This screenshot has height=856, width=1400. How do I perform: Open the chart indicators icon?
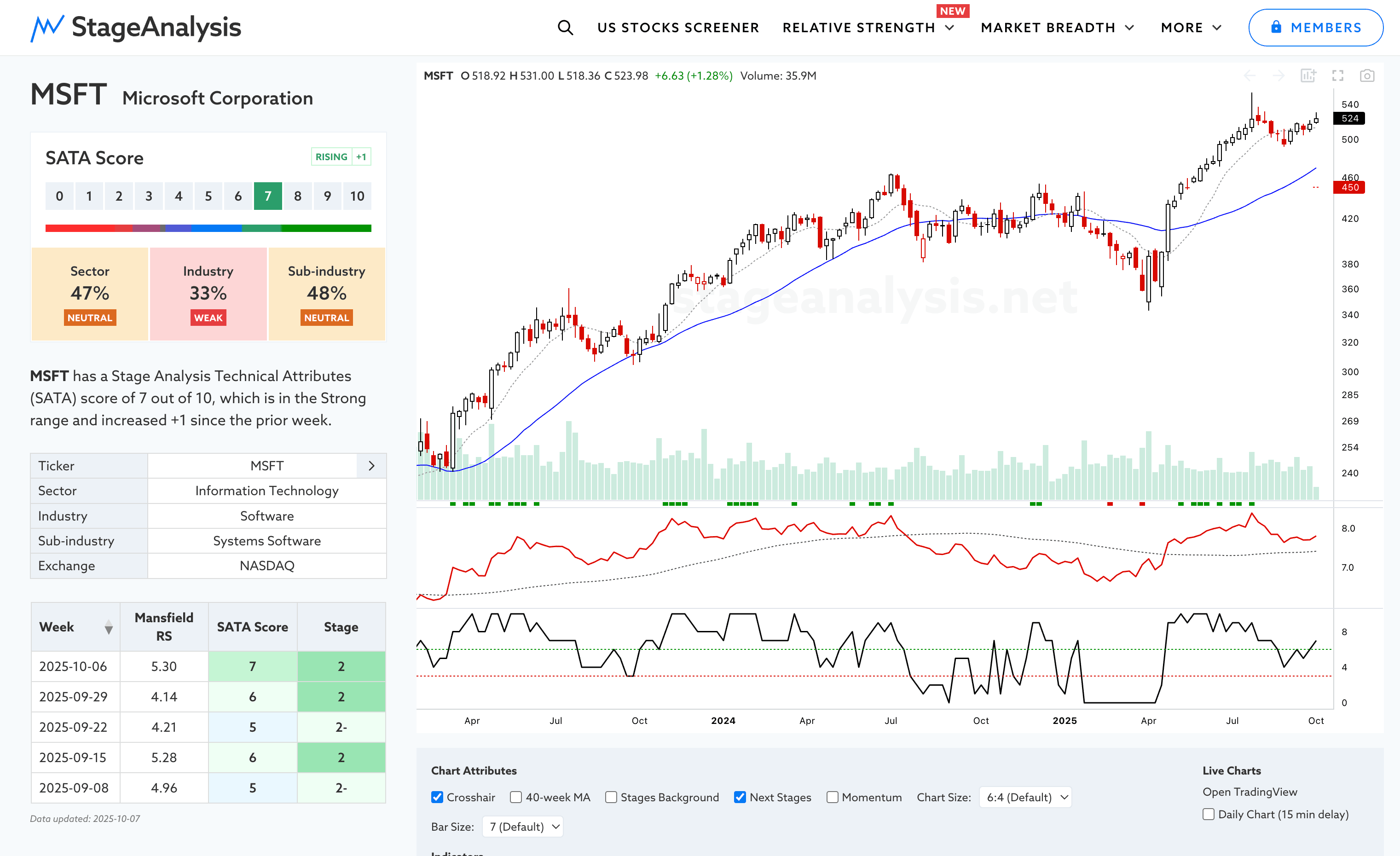click(1308, 75)
